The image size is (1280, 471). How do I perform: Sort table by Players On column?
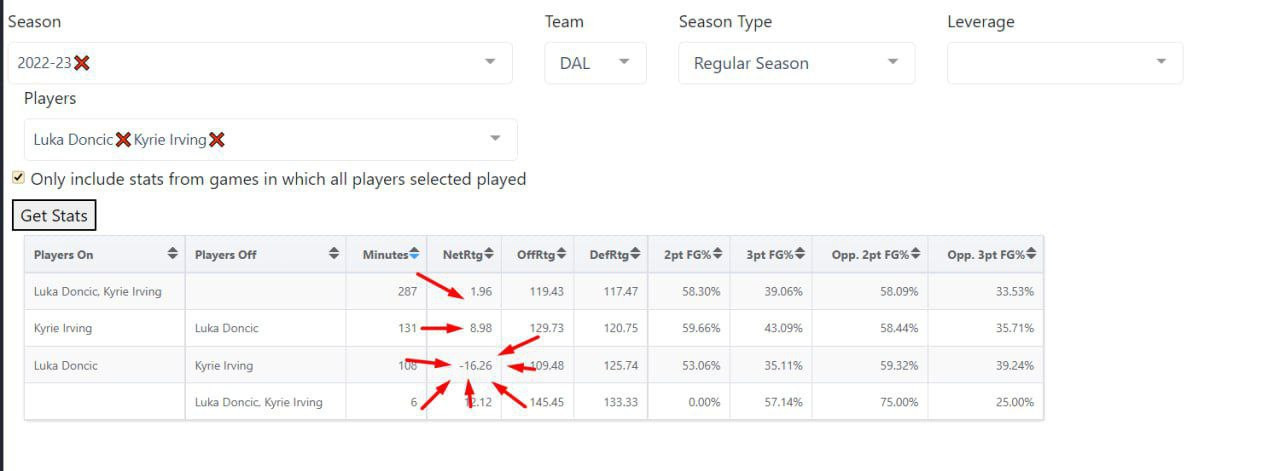pos(105,255)
